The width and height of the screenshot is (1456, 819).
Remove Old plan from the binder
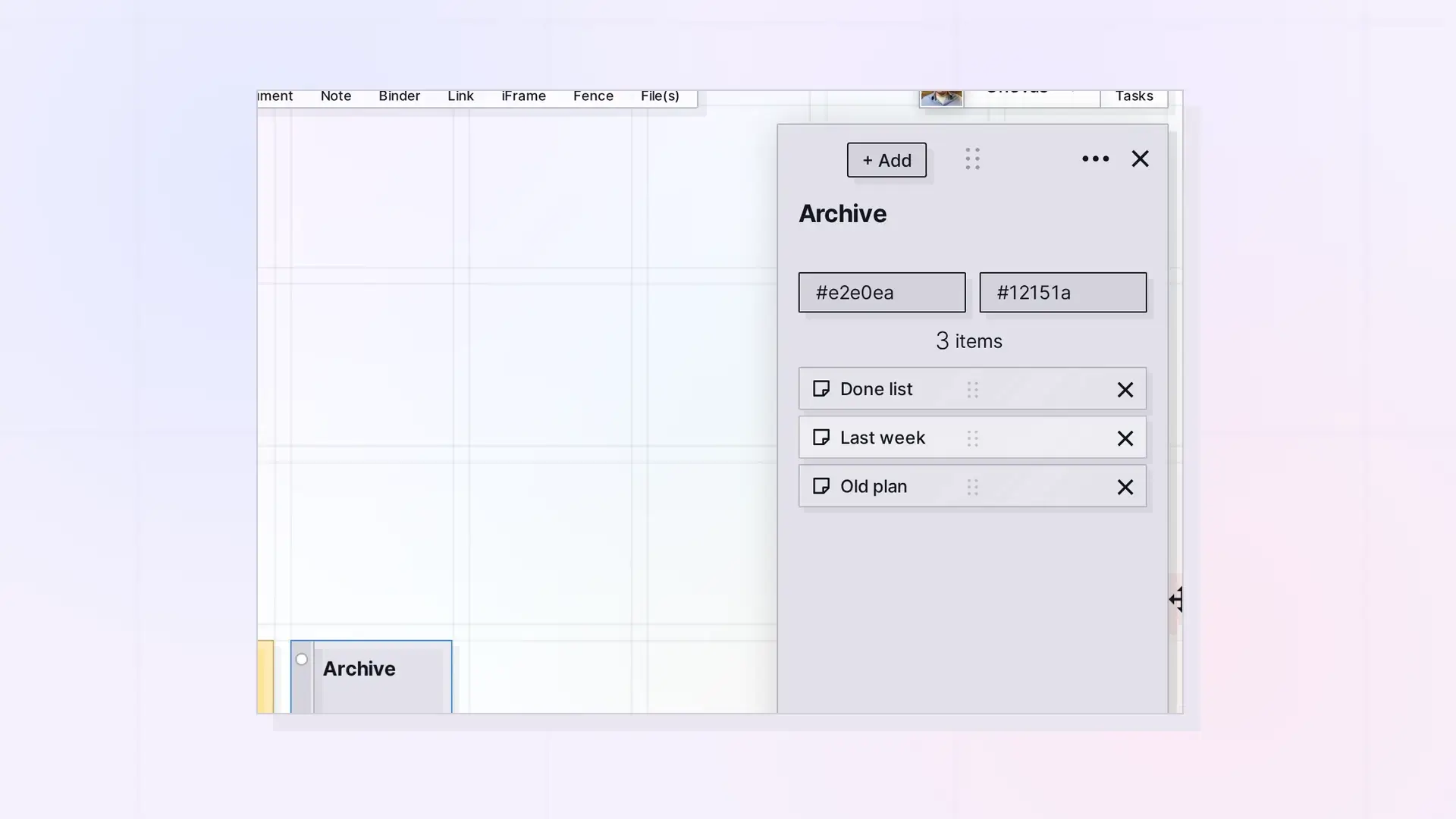(x=1125, y=487)
